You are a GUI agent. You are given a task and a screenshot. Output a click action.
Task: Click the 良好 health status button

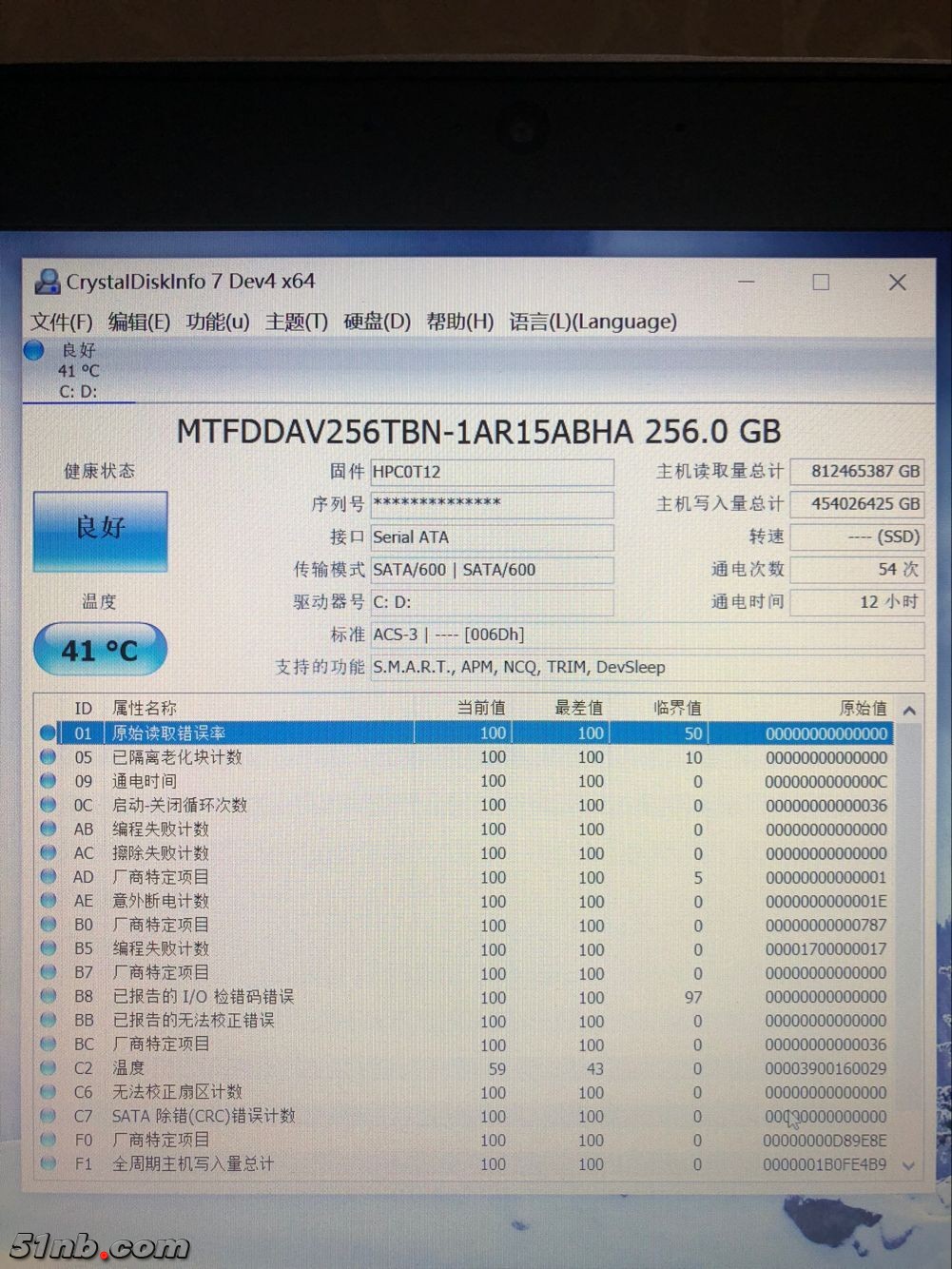[x=99, y=531]
